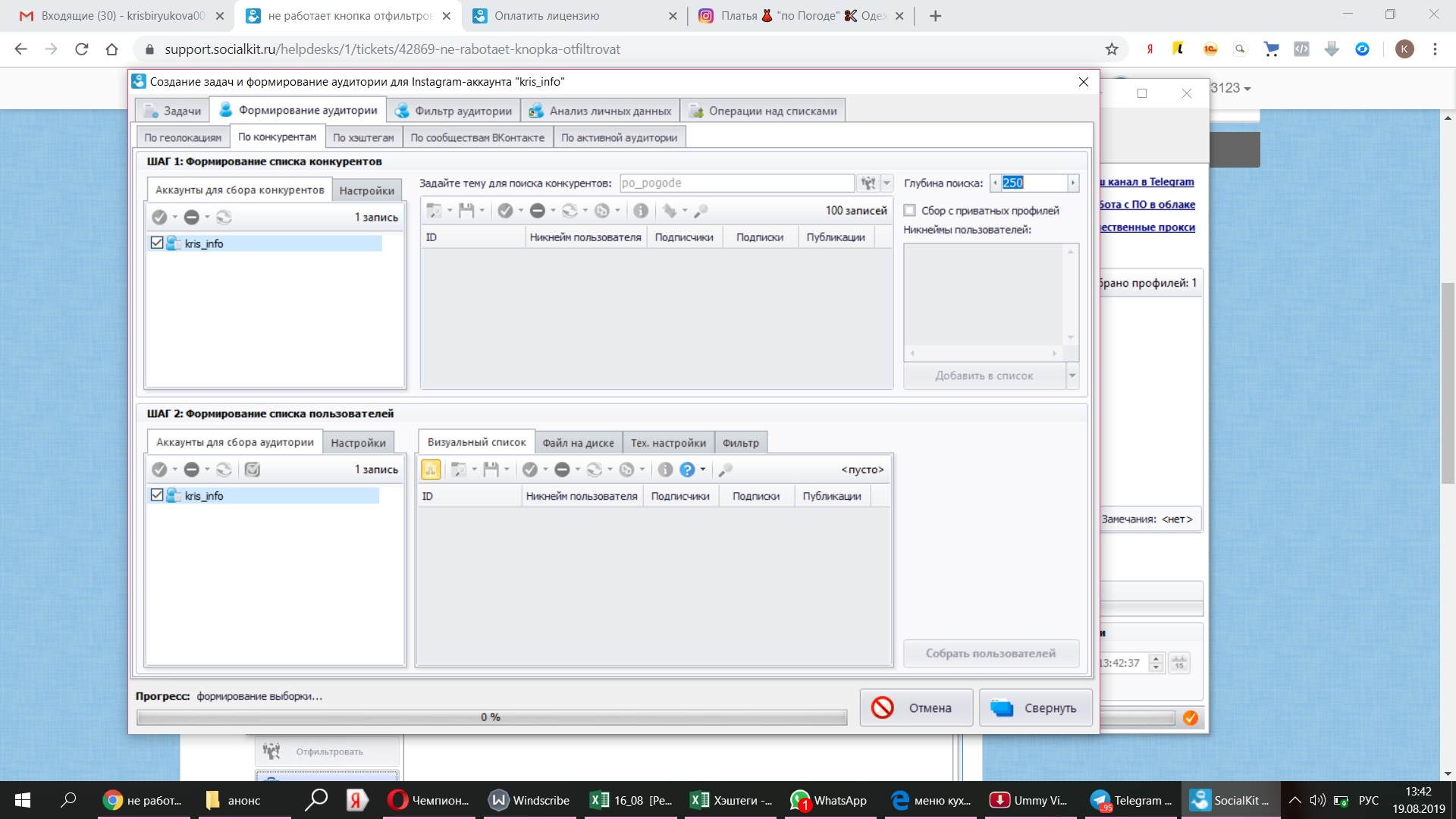Viewport: 1456px width, 819px height.
Task: Click 'Добавить в список' button
Action: coord(984,375)
